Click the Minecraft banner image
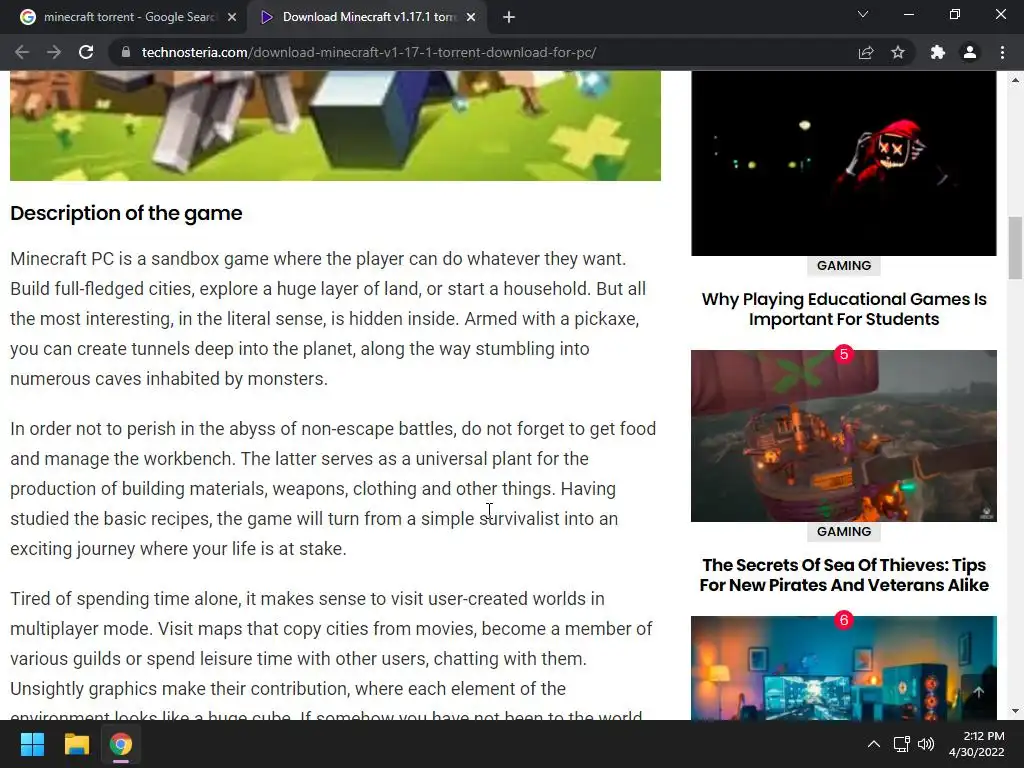This screenshot has width=1024, height=768. [x=335, y=125]
